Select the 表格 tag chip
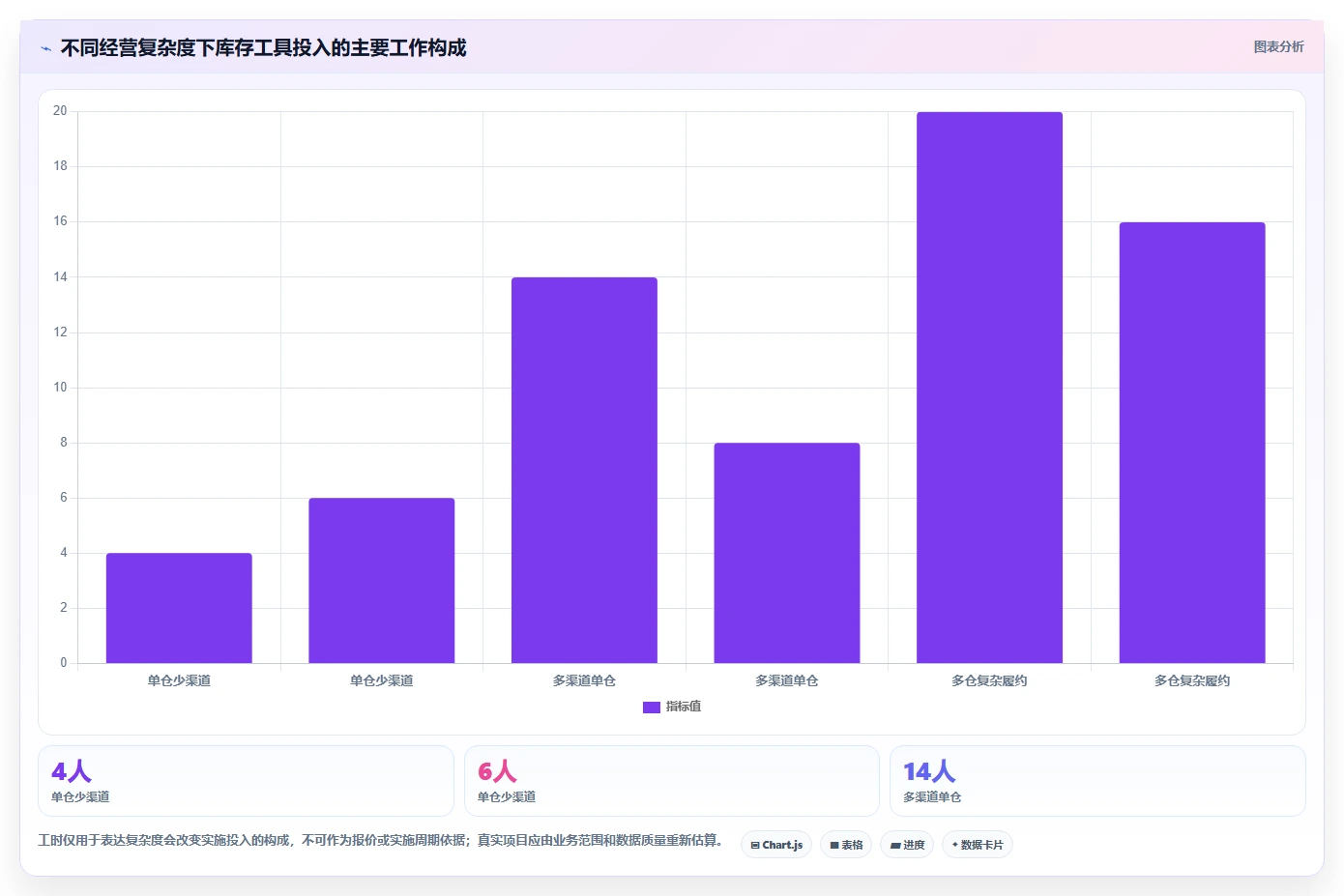 click(846, 845)
